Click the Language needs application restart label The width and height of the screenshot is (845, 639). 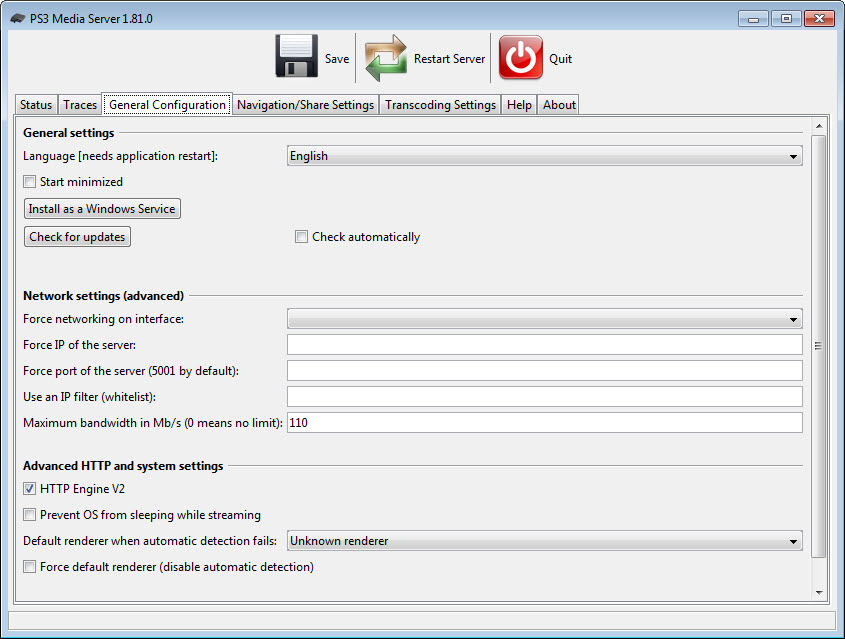(x=120, y=156)
